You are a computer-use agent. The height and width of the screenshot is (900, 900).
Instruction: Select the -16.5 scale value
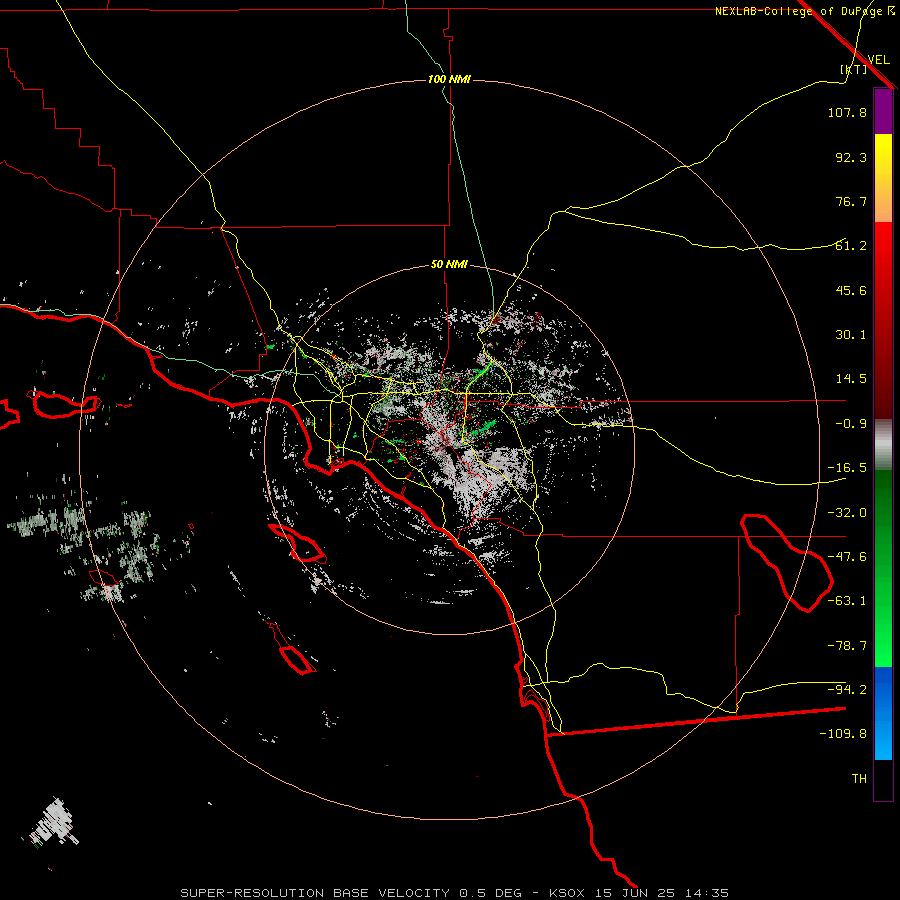click(847, 468)
